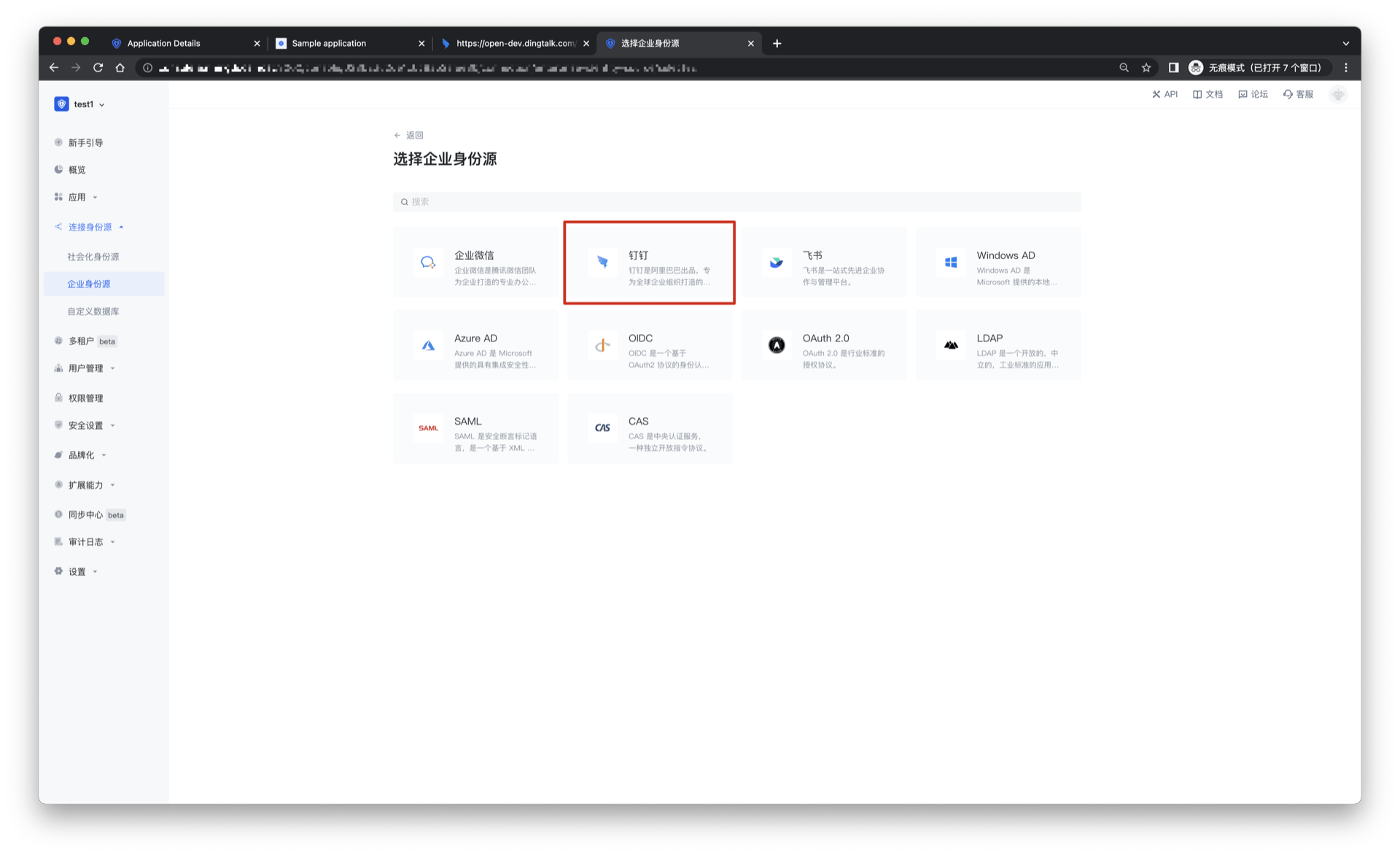The width and height of the screenshot is (1400, 855).
Task: Click the 搜索 identity source search field
Action: pos(736,202)
